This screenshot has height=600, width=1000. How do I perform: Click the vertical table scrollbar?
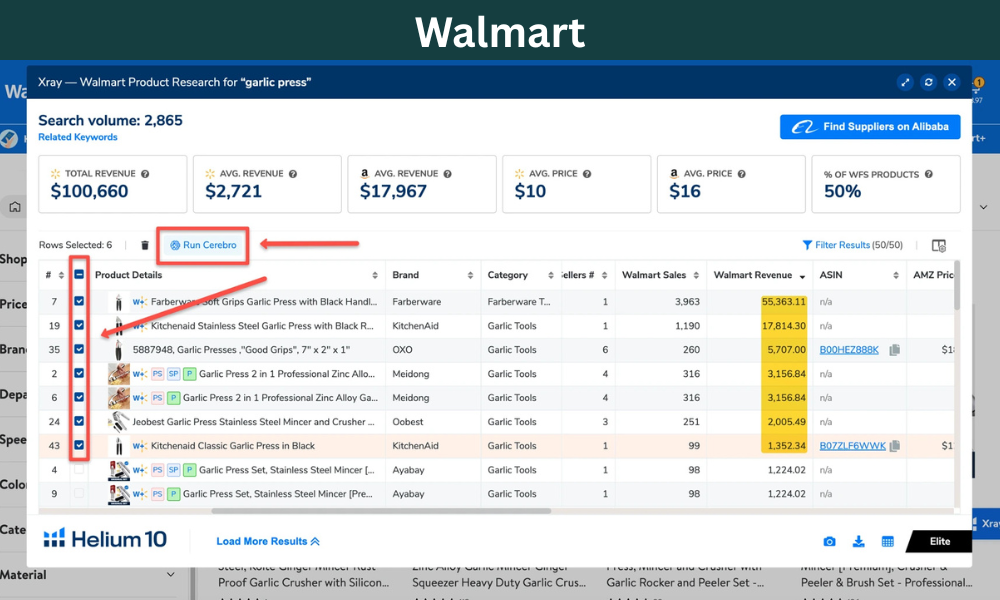click(957, 286)
